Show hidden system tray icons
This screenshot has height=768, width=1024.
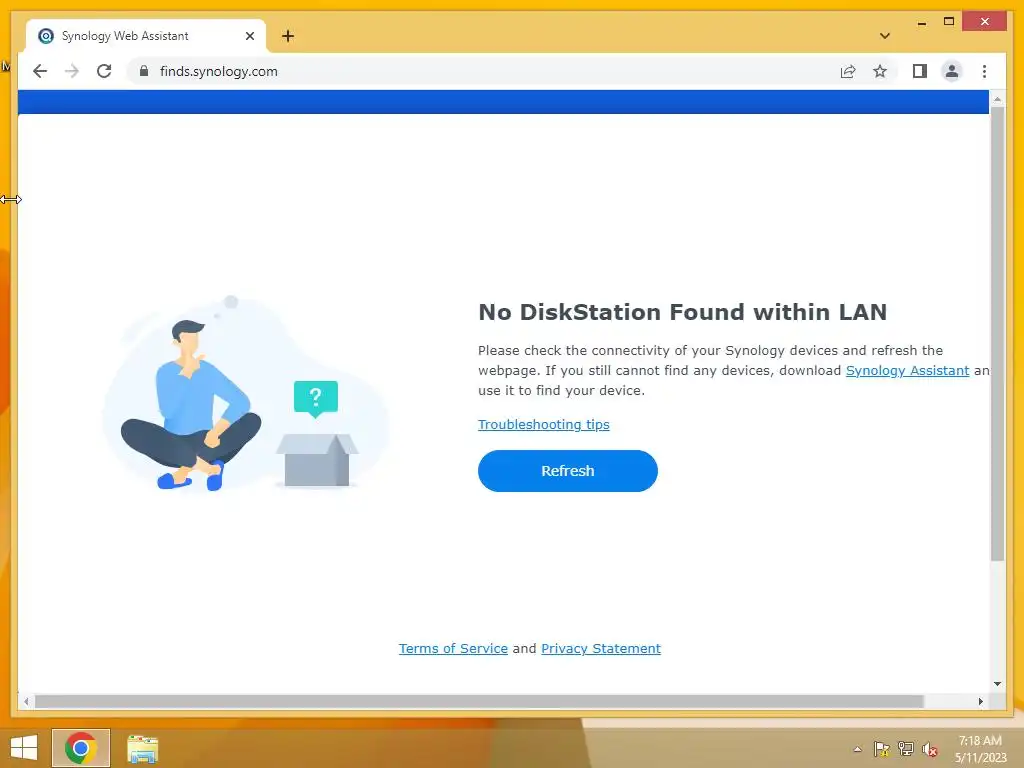[x=857, y=749]
